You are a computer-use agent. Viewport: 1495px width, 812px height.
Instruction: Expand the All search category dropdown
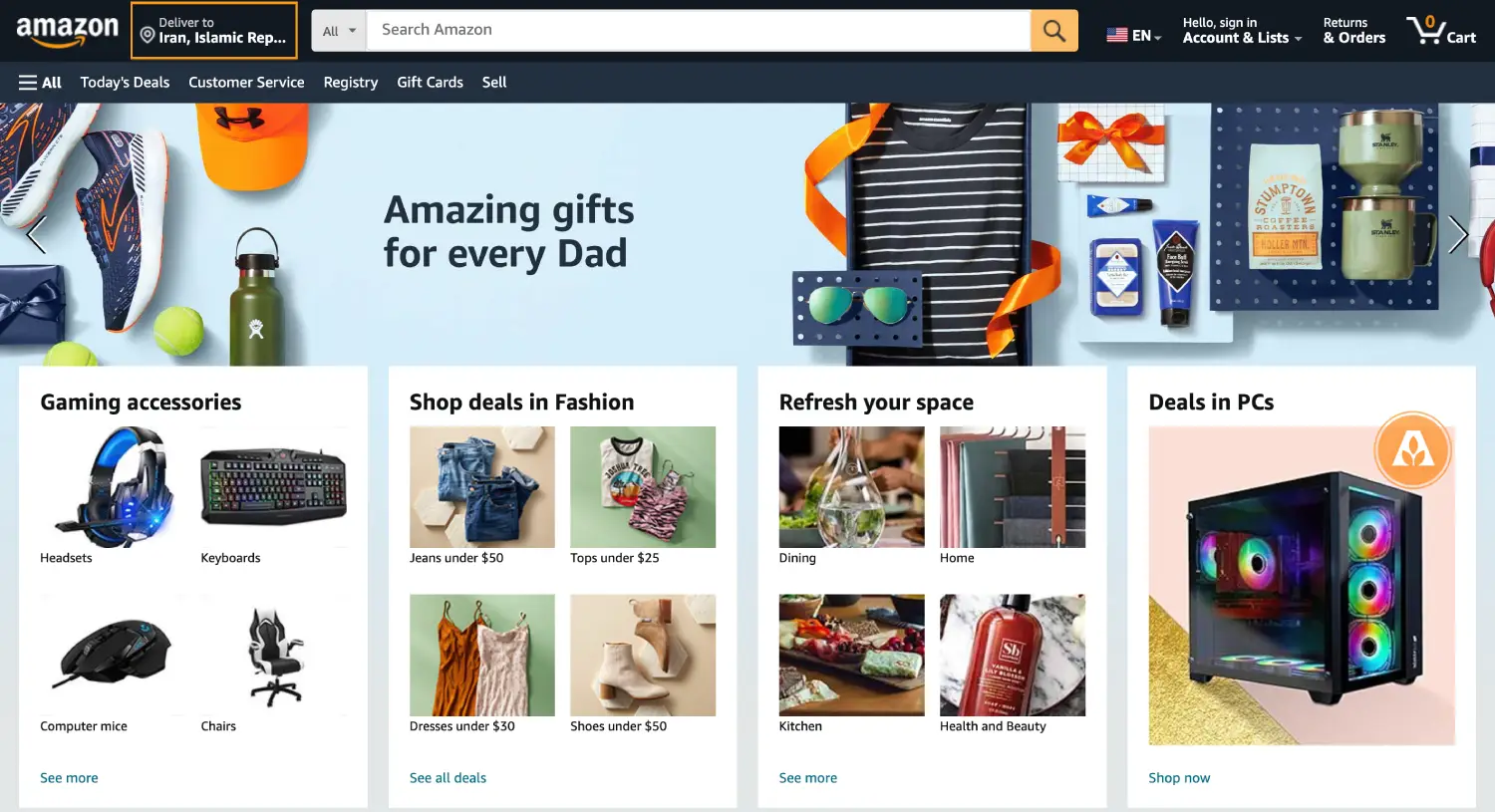click(339, 31)
